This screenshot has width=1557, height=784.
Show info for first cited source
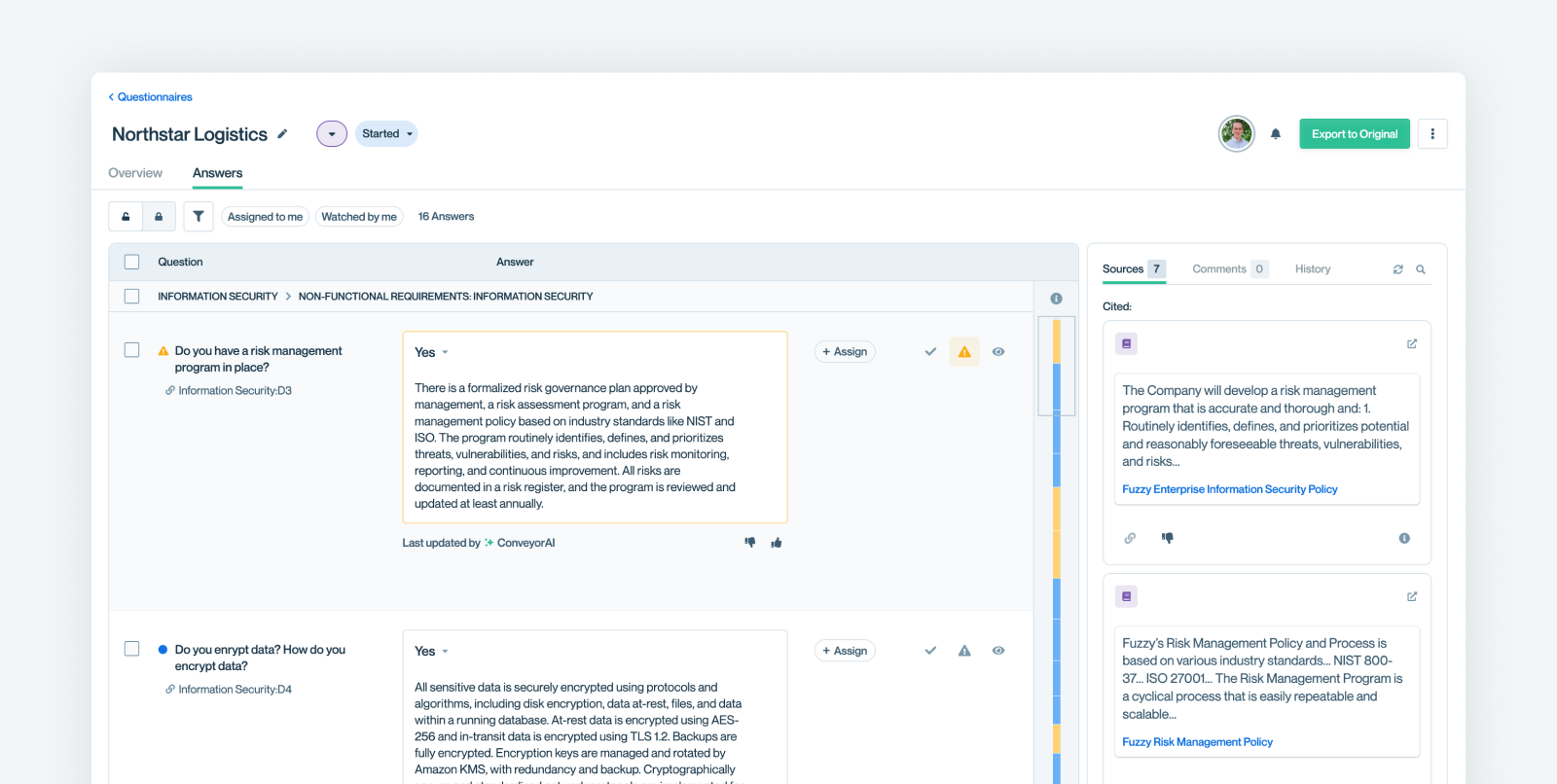pyautogui.click(x=1404, y=538)
